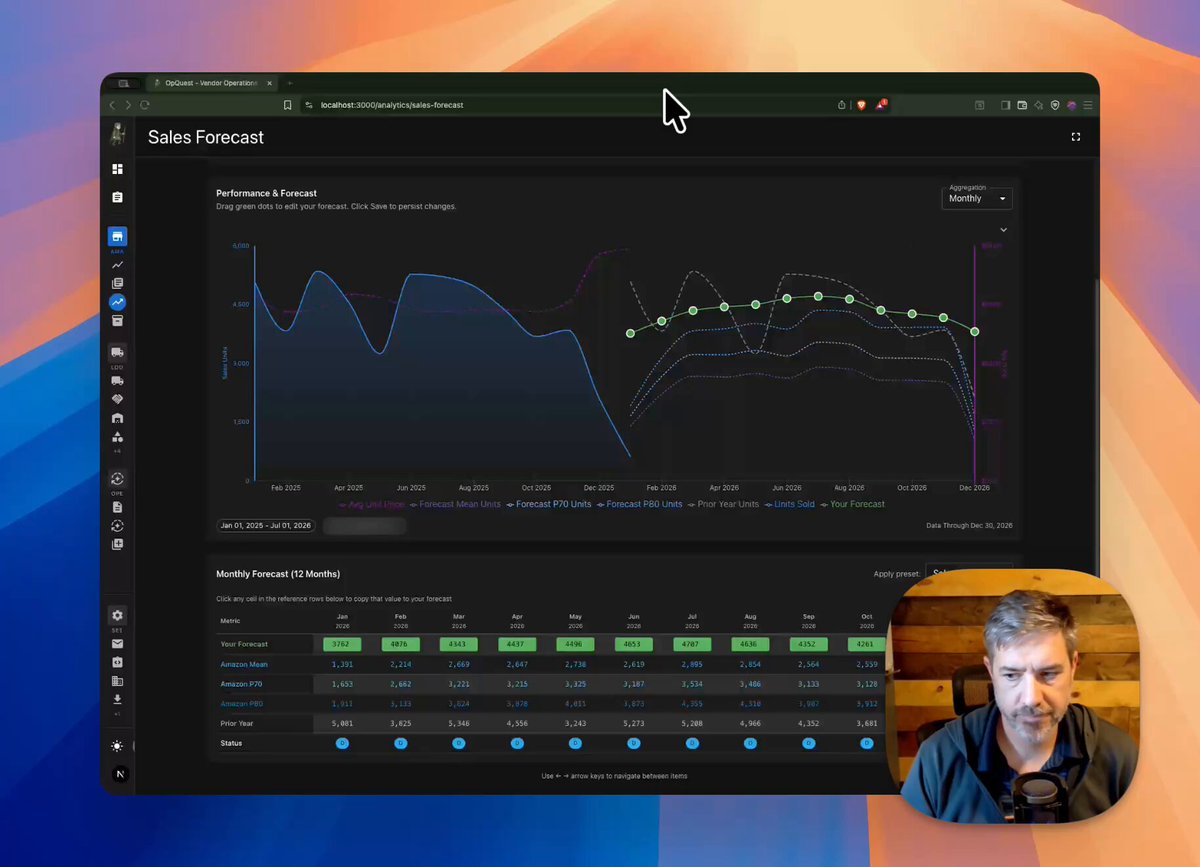The width and height of the screenshot is (1200, 867).
Task: Click the Jan Your Forecast cell 3762
Action: (342, 644)
